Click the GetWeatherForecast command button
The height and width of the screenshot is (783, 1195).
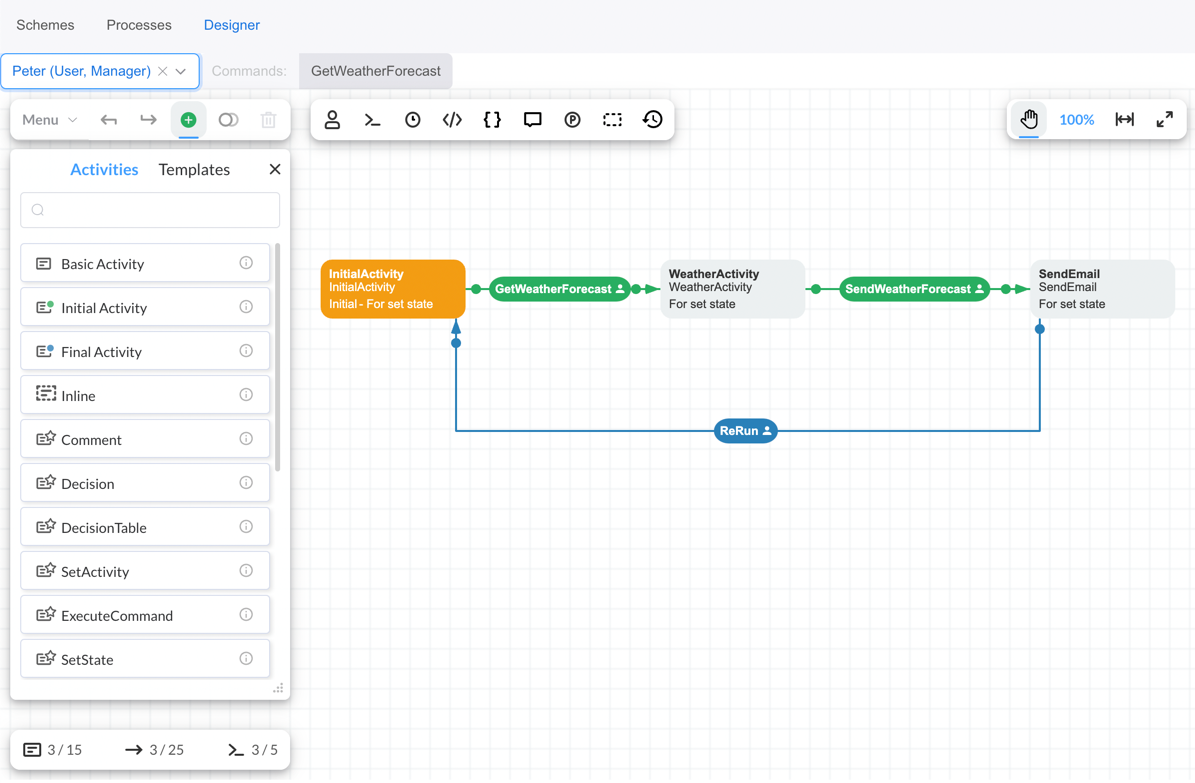(376, 71)
